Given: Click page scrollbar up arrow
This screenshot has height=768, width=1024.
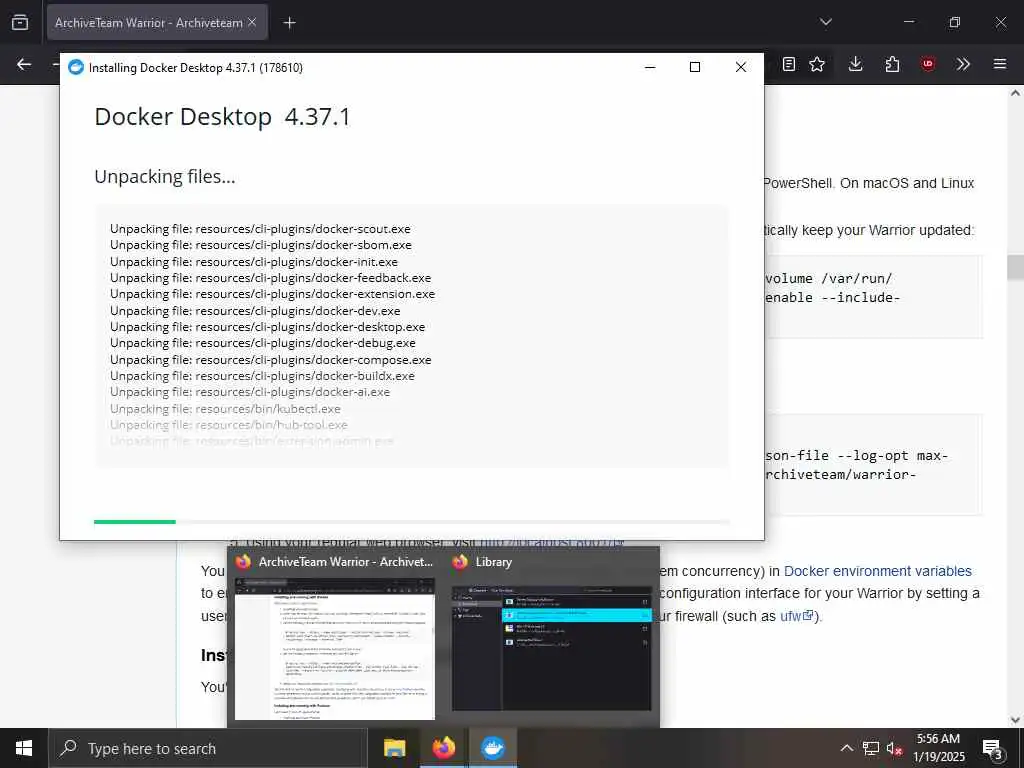Looking at the screenshot, I should (x=1015, y=93).
